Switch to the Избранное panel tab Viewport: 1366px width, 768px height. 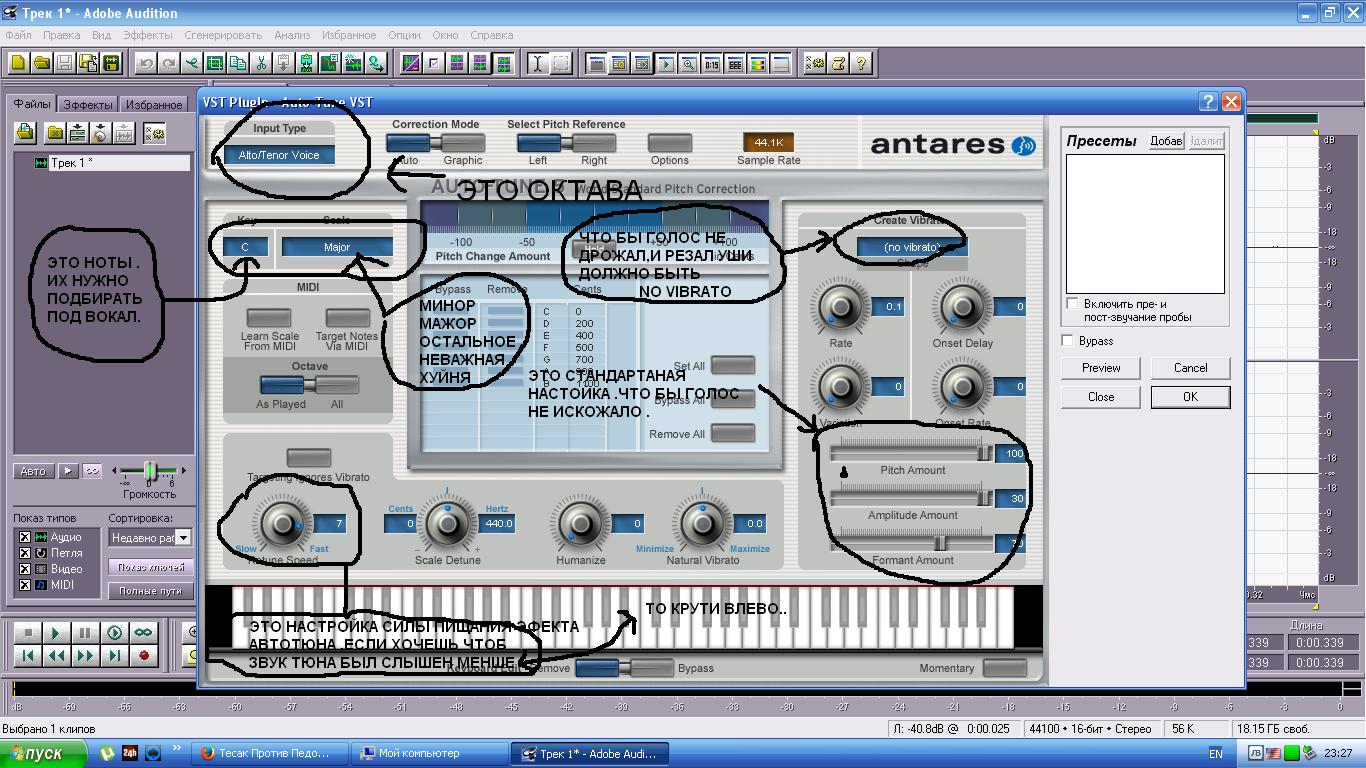pyautogui.click(x=155, y=104)
